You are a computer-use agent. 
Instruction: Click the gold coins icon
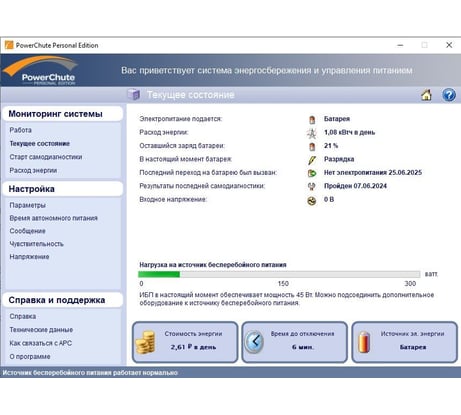point(146,342)
